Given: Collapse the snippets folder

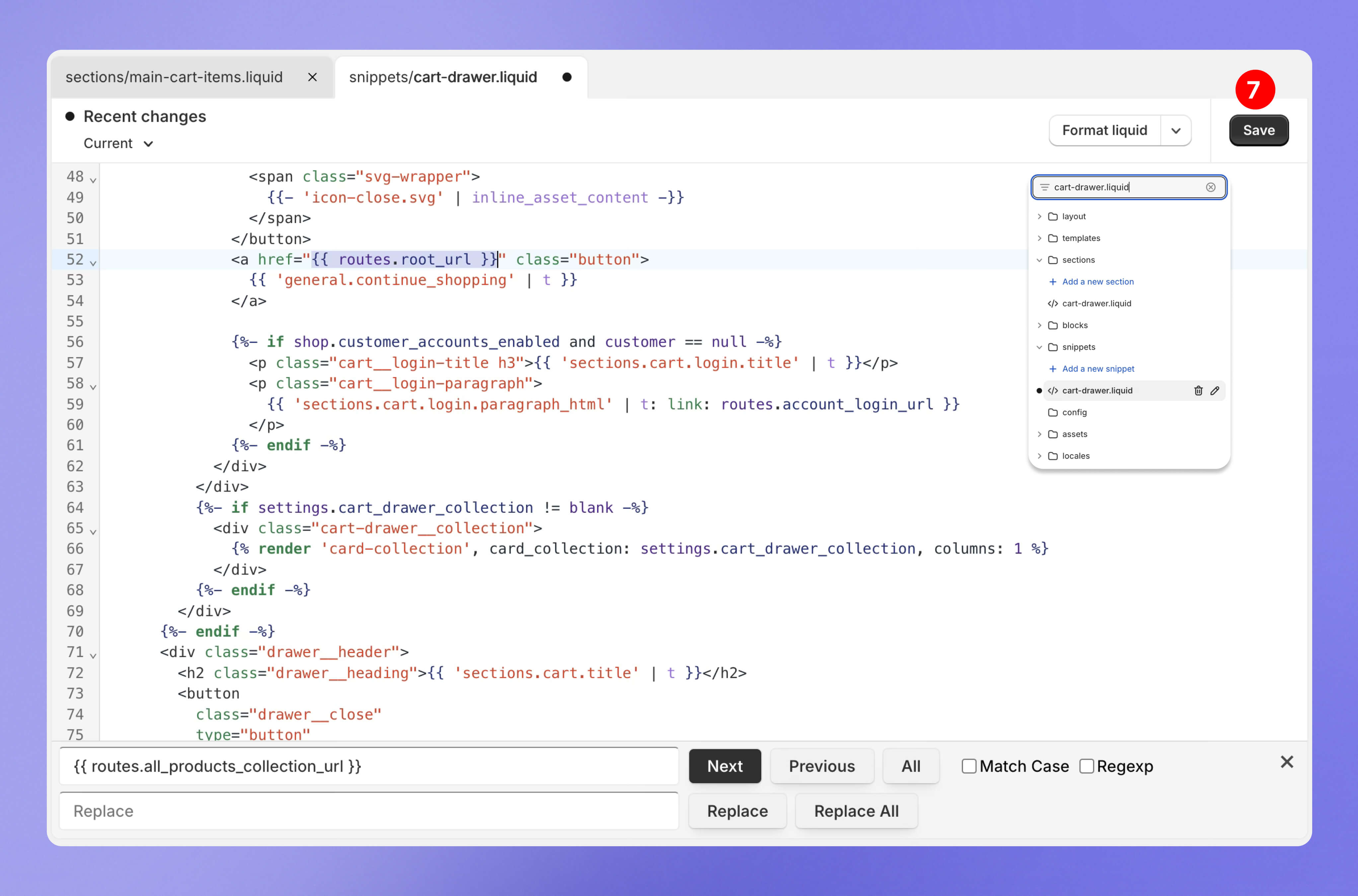Looking at the screenshot, I should 1039,347.
